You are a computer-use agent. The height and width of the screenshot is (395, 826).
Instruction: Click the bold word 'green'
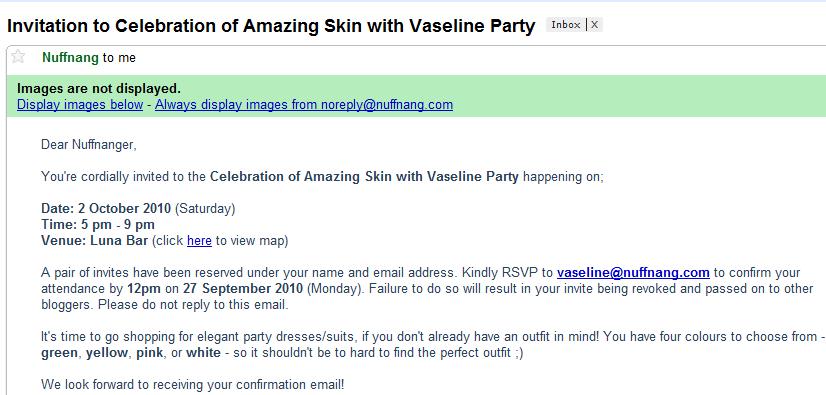60,353
